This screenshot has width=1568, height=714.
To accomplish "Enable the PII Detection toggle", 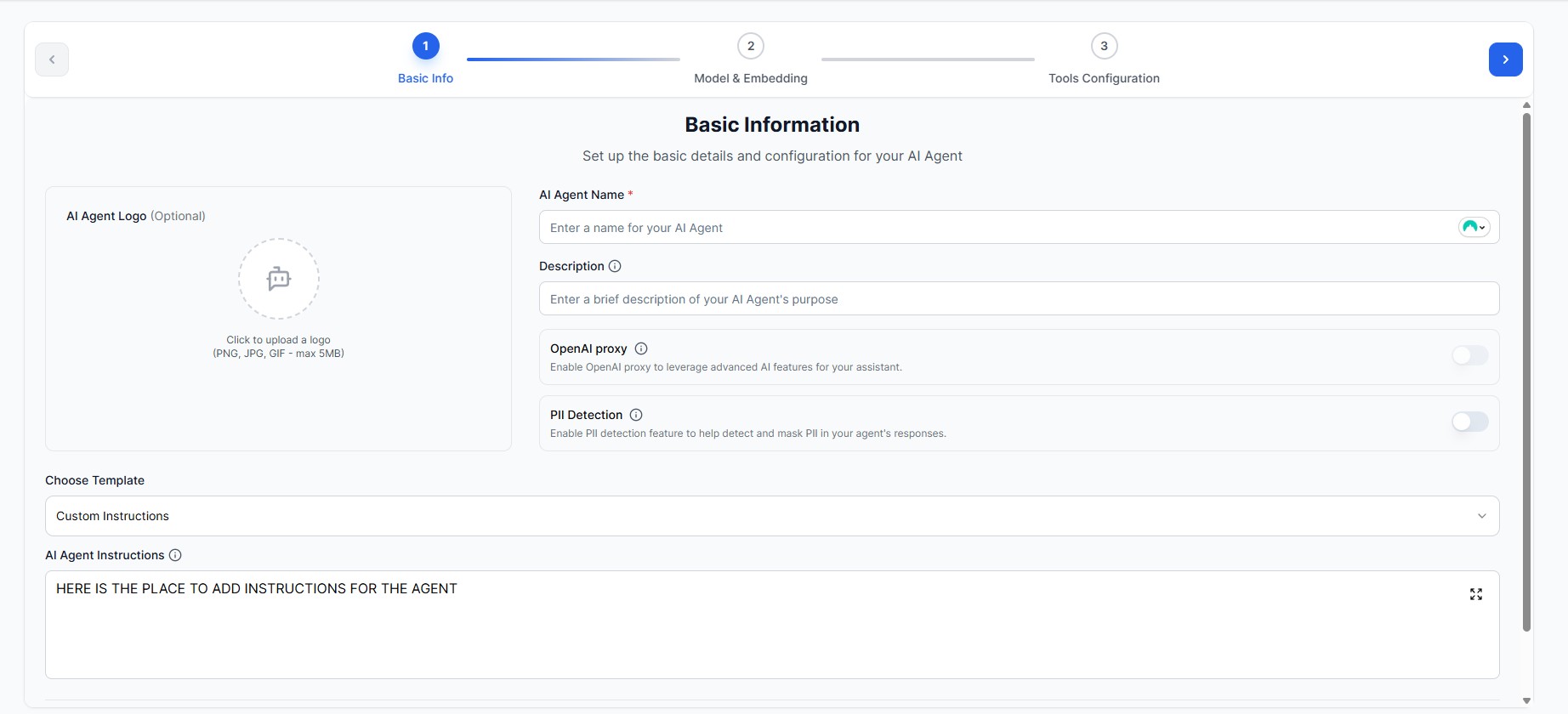I will coord(1469,422).
